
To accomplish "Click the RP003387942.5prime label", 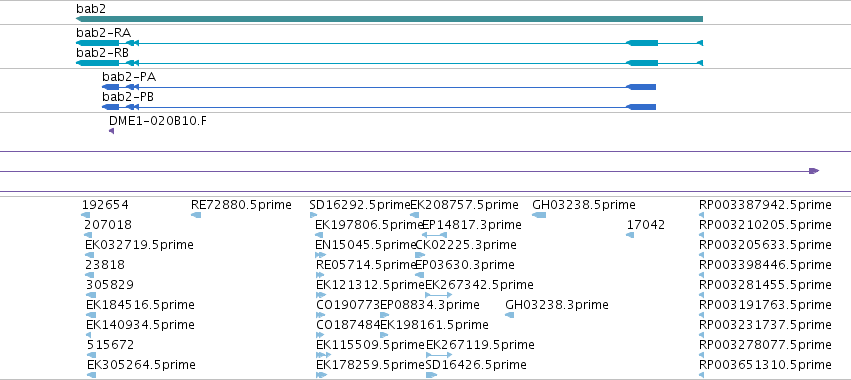I will pyautogui.click(x=765, y=205).
